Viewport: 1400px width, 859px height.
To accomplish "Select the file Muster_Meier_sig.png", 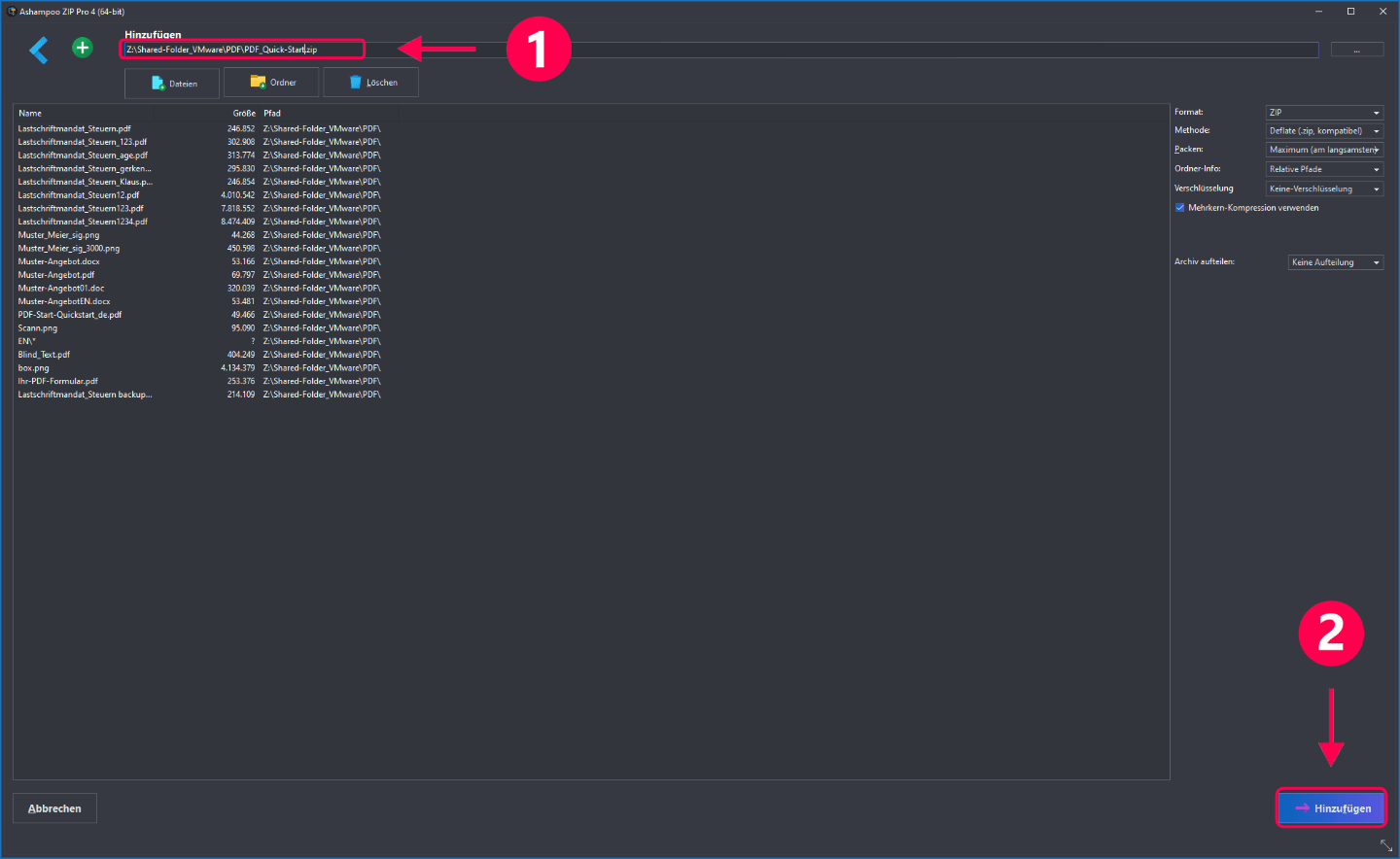I will (x=58, y=235).
